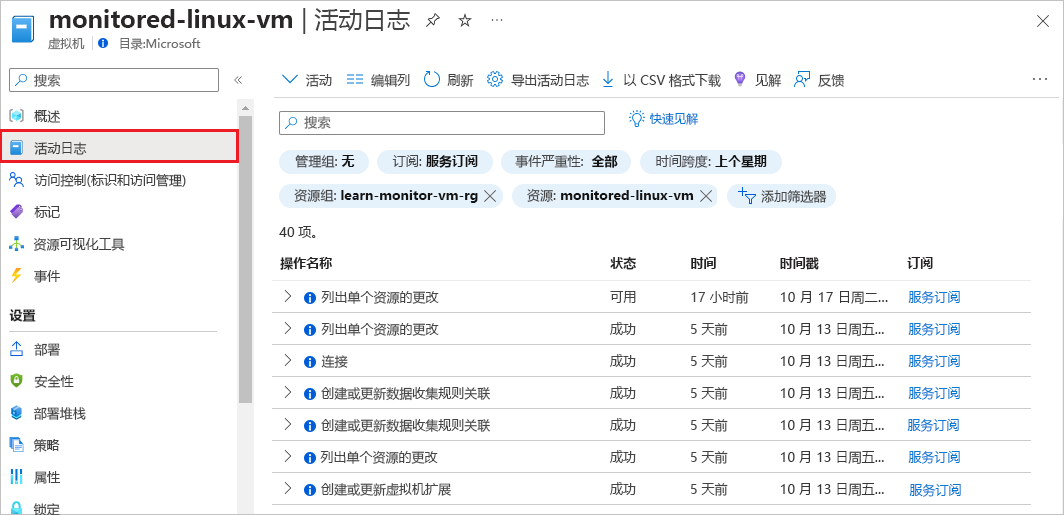
Task: Sort by the 状态 column header
Action: coord(623,263)
